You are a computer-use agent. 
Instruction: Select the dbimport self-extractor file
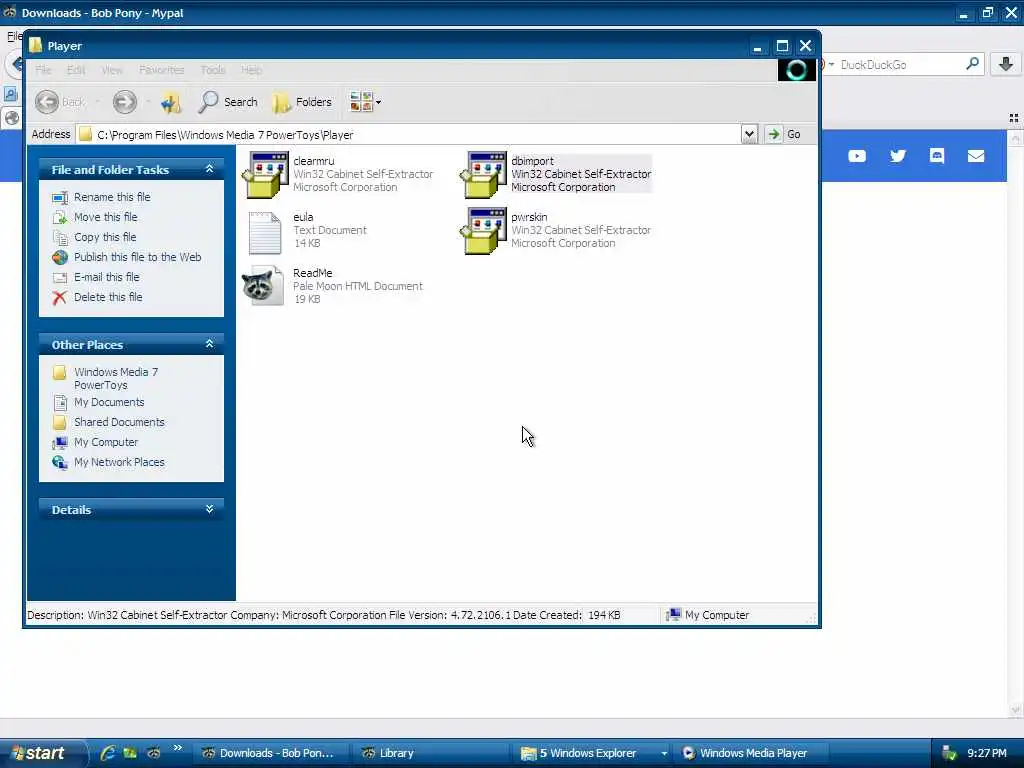click(556, 174)
